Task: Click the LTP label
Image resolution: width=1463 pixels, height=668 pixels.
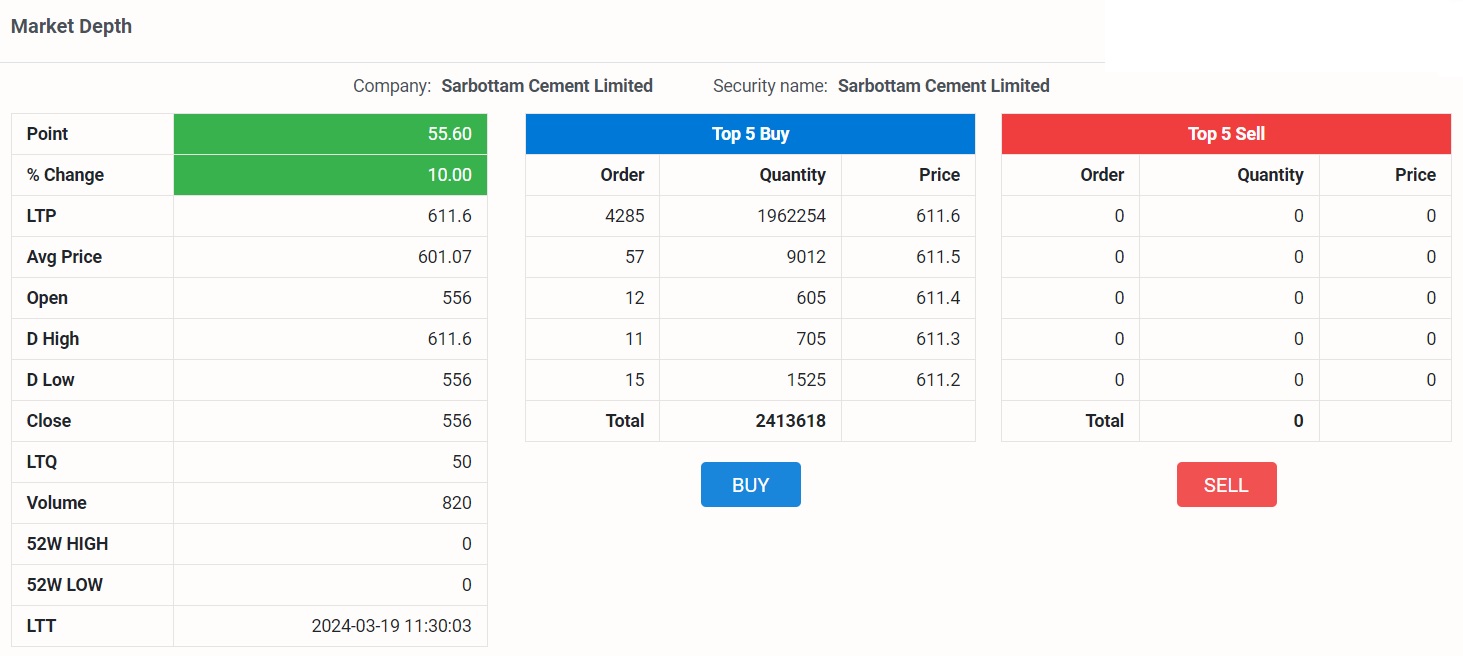Action: (41, 216)
